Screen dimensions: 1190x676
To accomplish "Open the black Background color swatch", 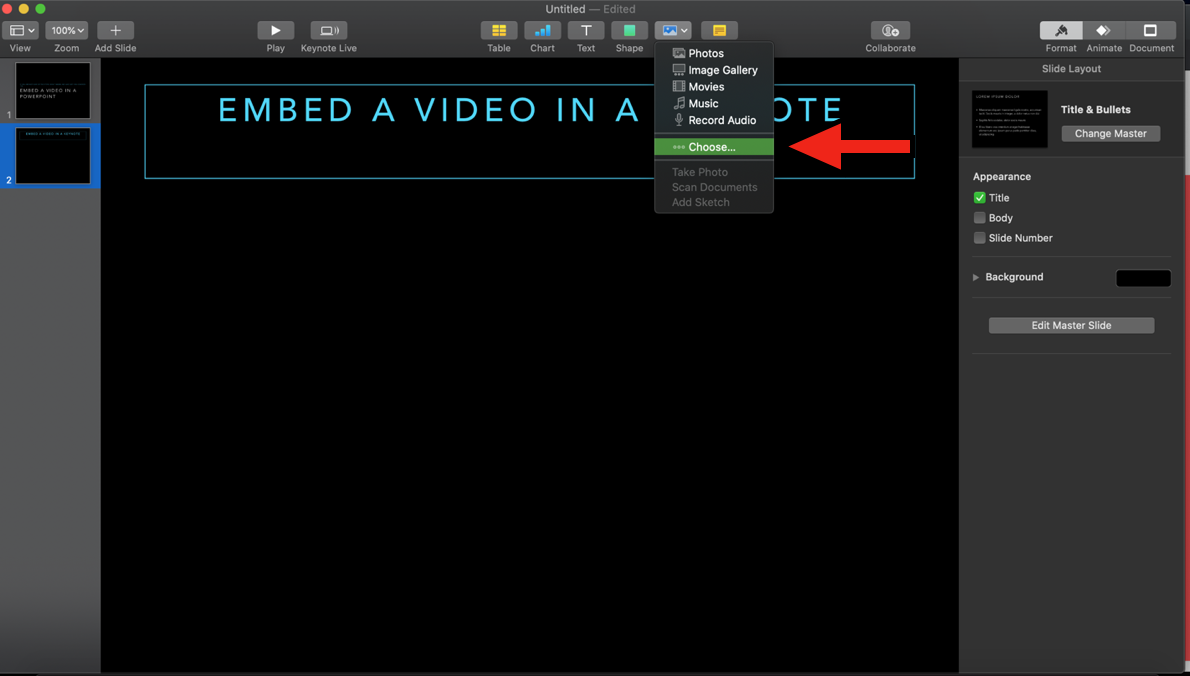I will [1143, 278].
